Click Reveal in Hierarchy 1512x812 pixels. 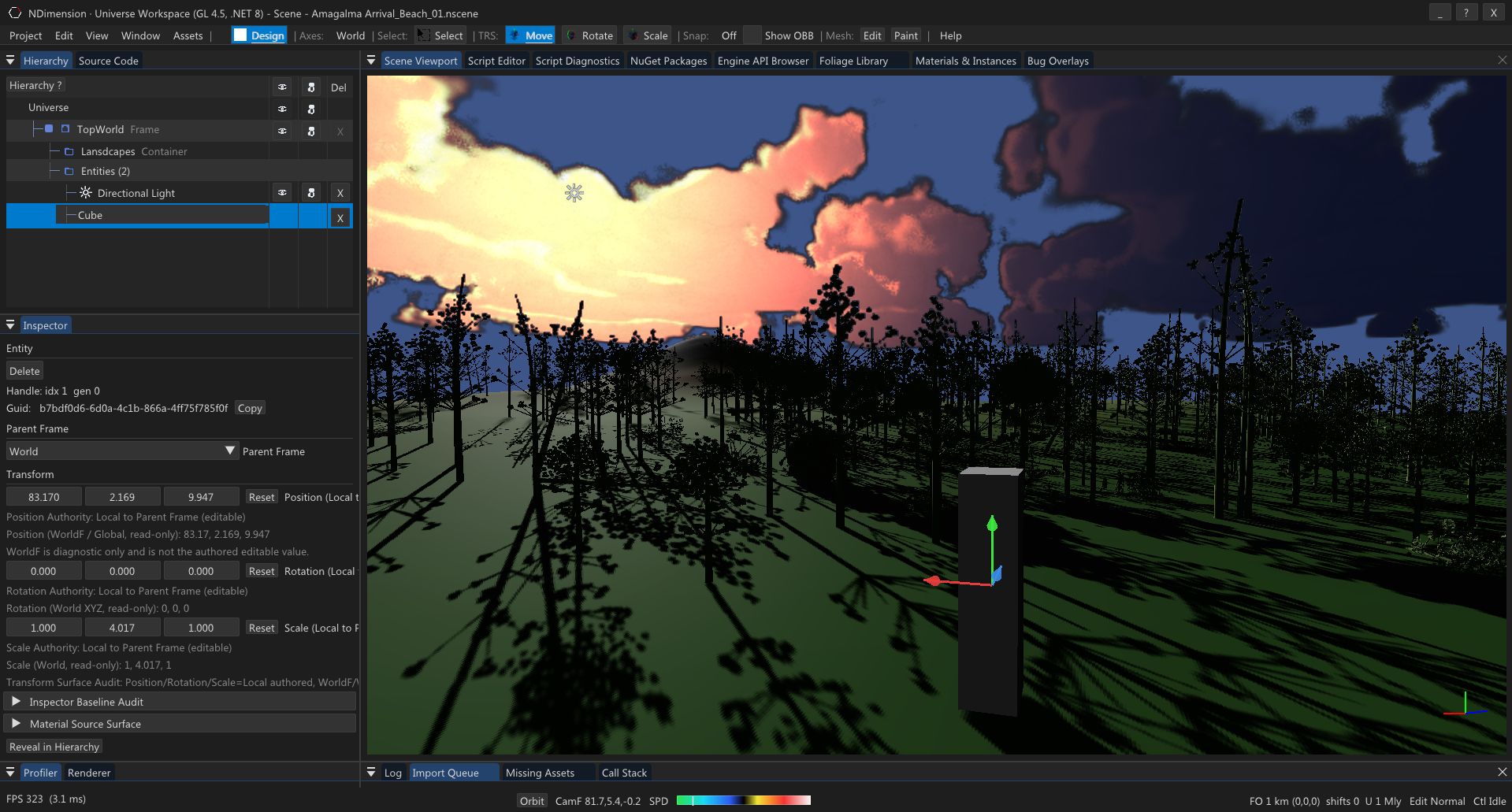click(54, 746)
